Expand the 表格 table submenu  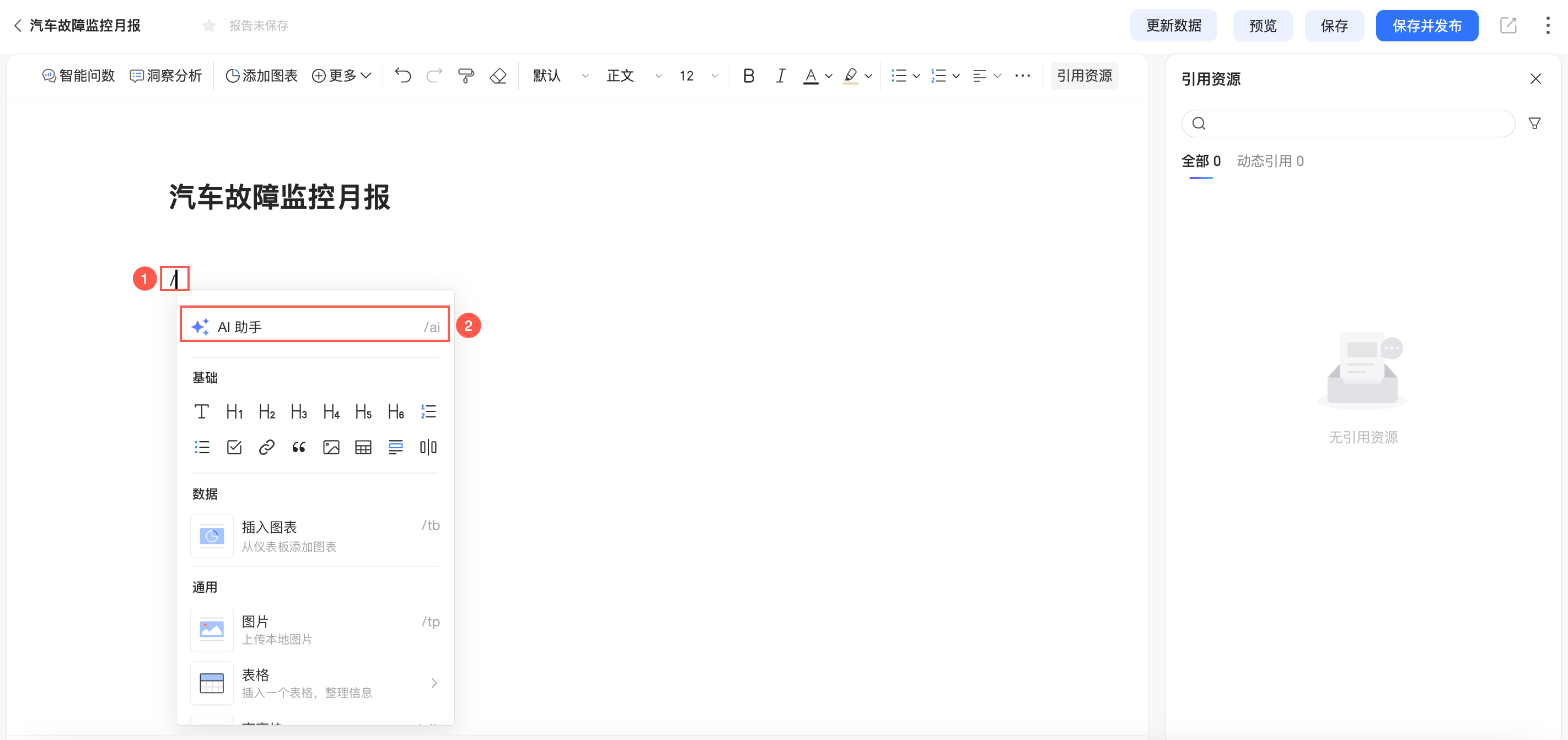coord(315,683)
